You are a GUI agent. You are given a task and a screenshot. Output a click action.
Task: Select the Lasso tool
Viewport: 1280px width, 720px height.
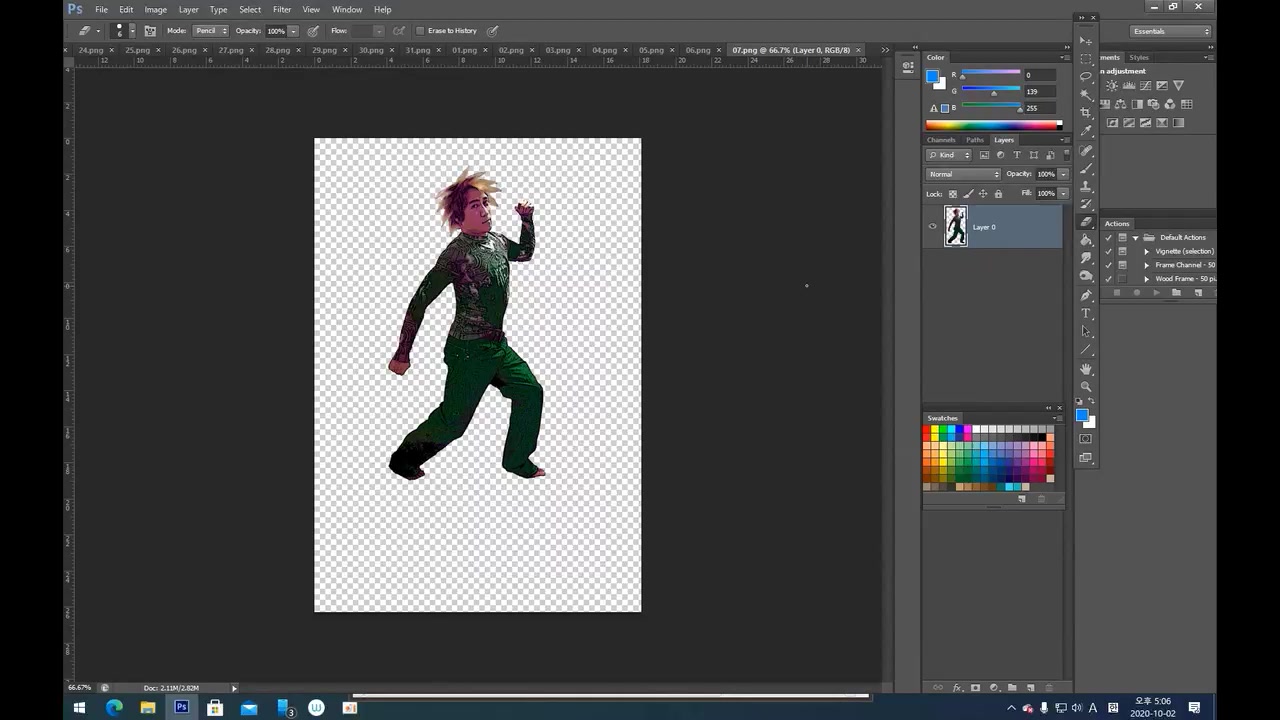point(1086,77)
